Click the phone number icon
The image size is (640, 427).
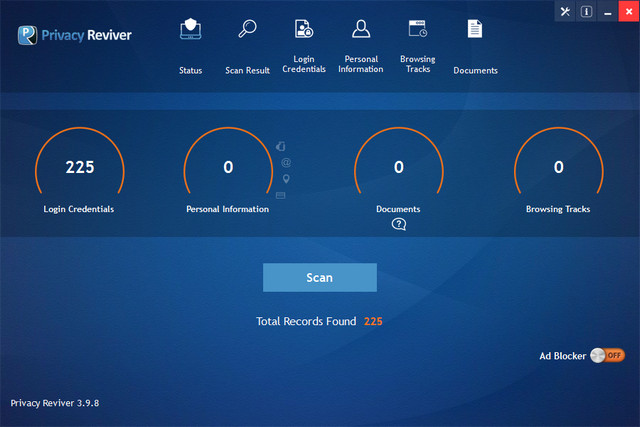point(281,146)
